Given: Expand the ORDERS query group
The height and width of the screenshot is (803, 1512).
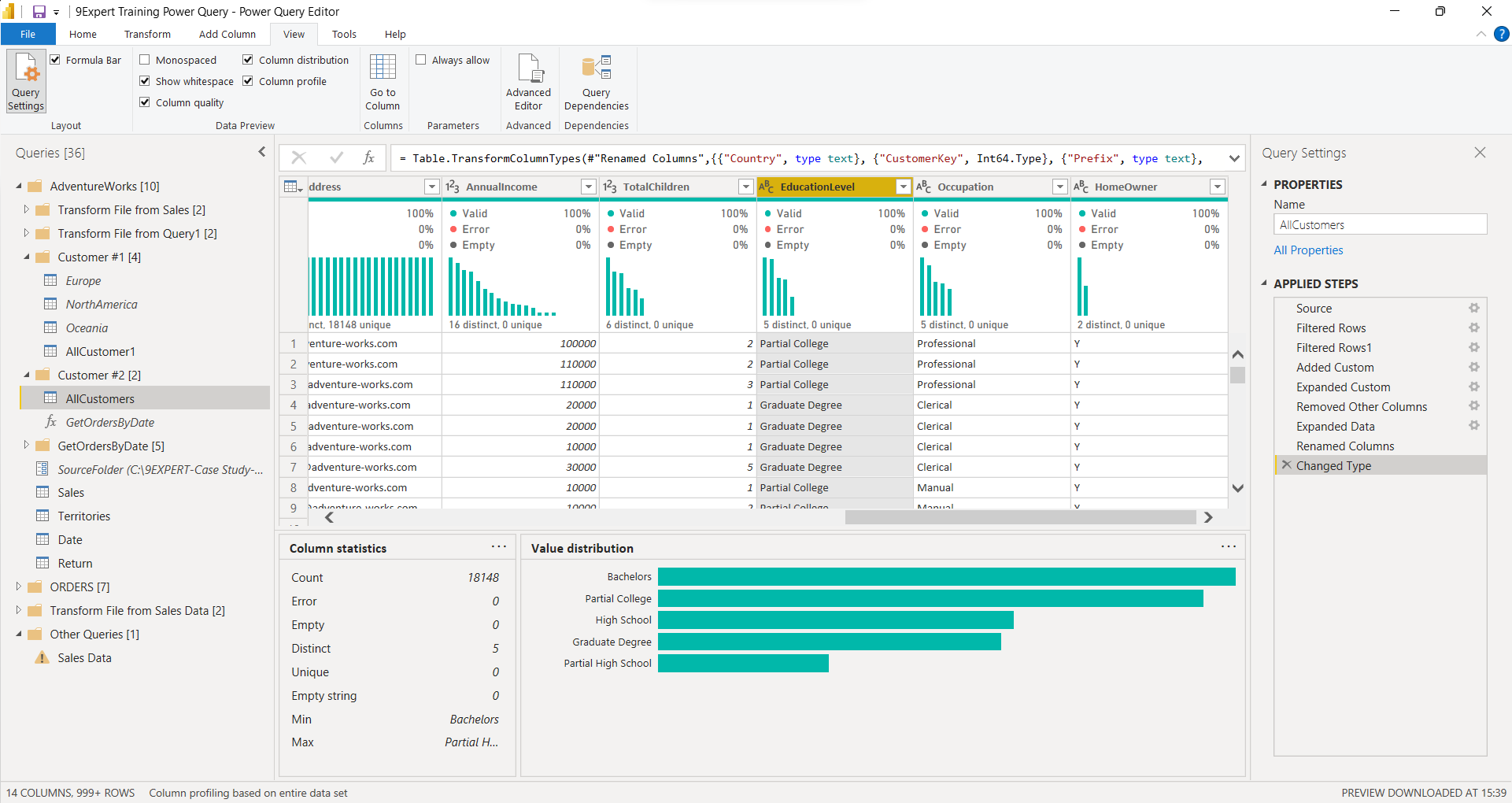Looking at the screenshot, I should click(18, 587).
